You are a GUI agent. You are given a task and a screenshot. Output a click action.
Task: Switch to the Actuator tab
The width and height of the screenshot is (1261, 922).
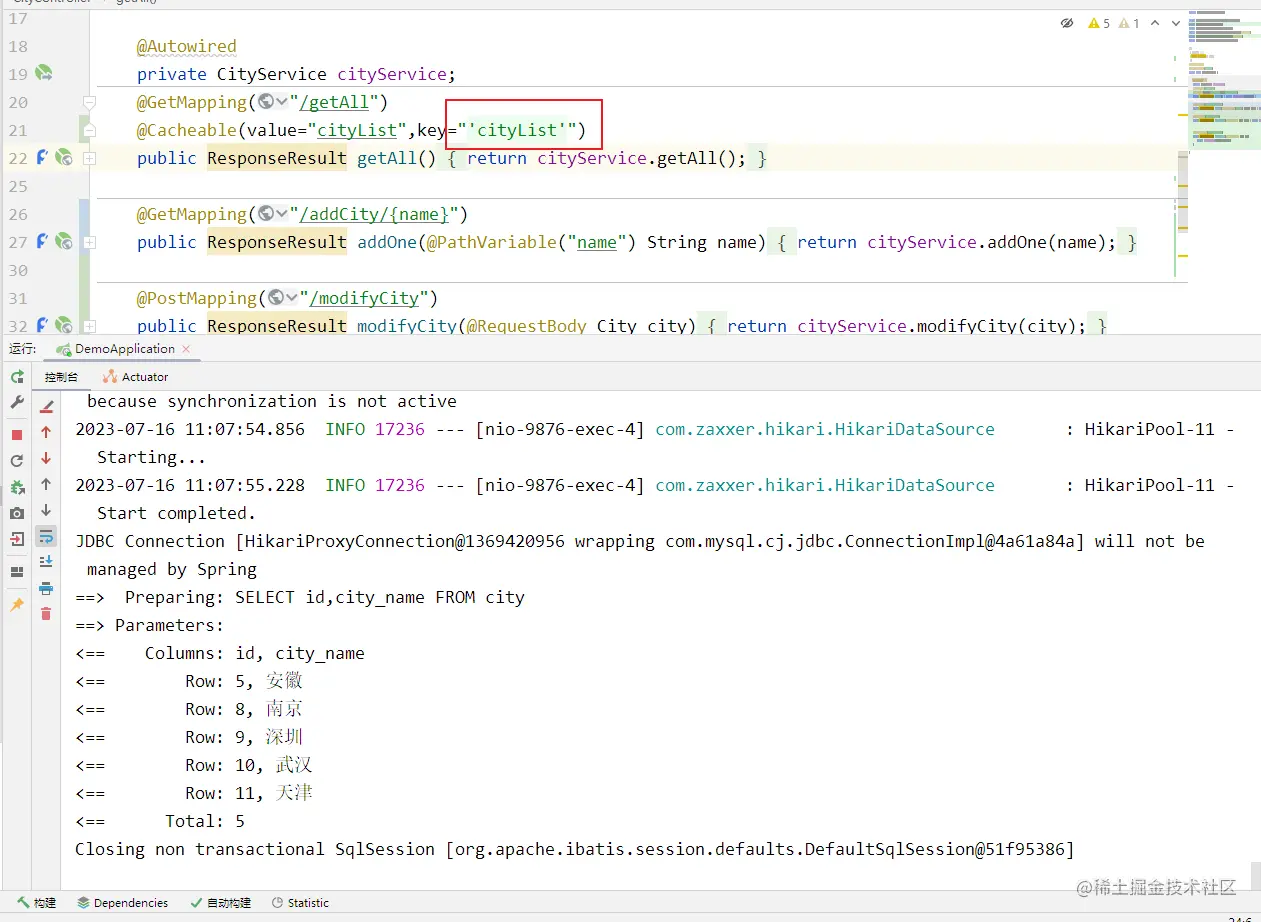coord(135,377)
